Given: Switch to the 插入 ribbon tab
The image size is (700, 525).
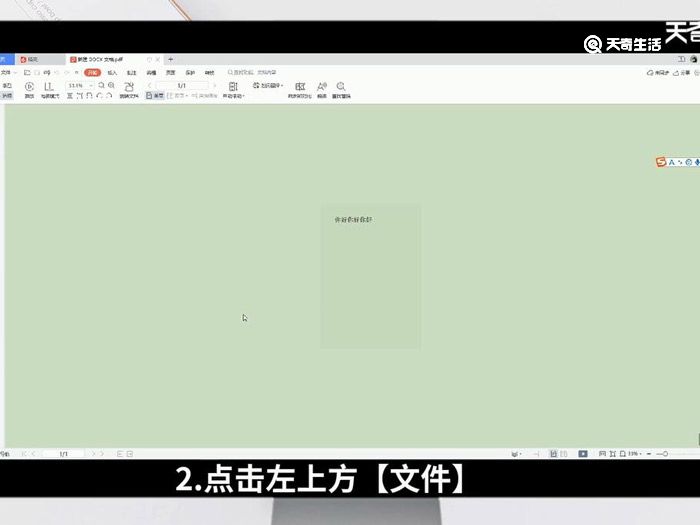Looking at the screenshot, I should pos(112,72).
